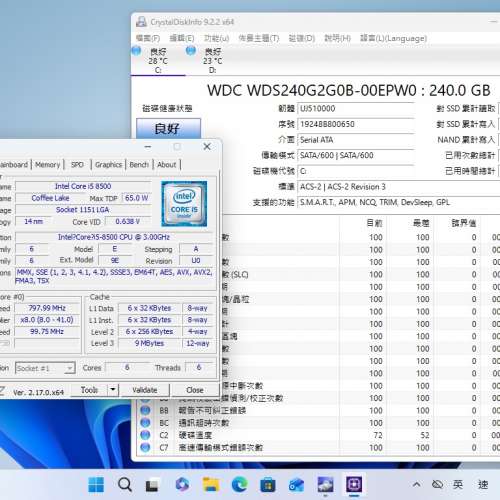Show hidden tray icons chevron
Screen dimensions: 500x500
[x=416, y=484]
